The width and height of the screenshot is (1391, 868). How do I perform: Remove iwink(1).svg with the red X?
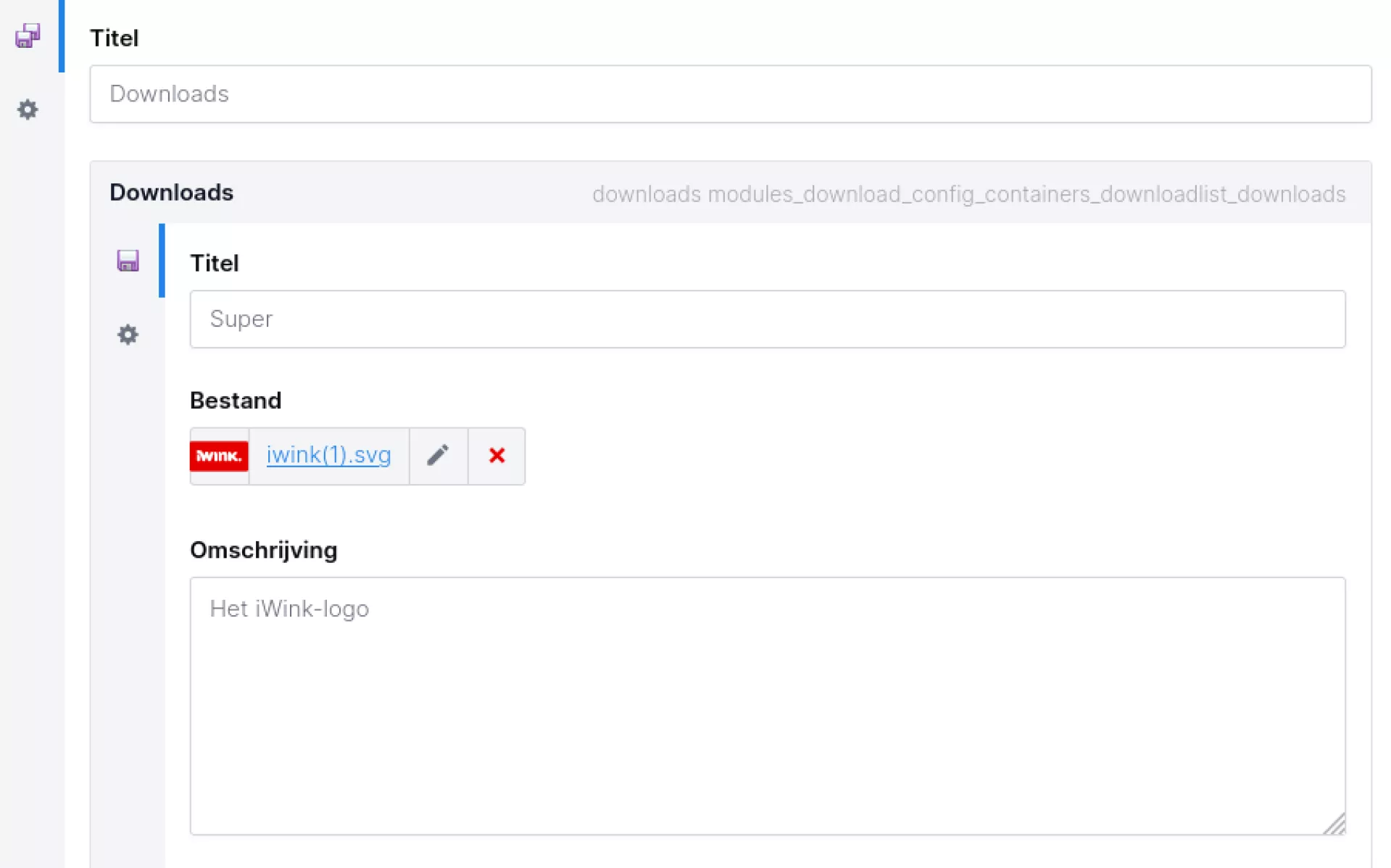(x=497, y=456)
